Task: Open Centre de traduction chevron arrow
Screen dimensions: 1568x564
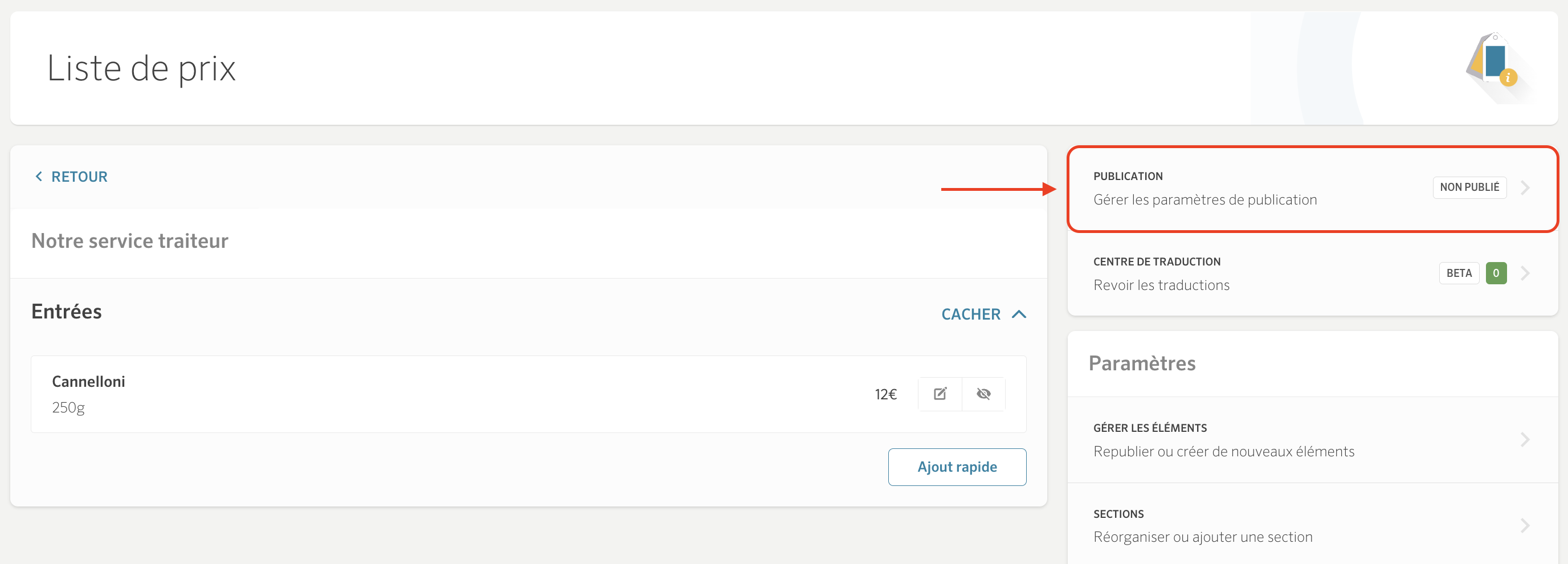Action: point(1525,273)
